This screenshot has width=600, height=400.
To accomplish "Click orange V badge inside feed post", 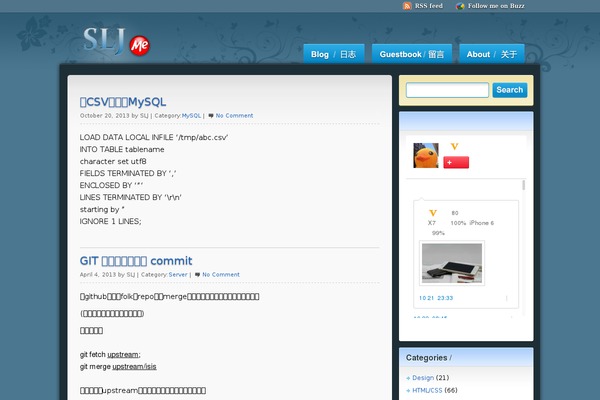I will [x=433, y=213].
